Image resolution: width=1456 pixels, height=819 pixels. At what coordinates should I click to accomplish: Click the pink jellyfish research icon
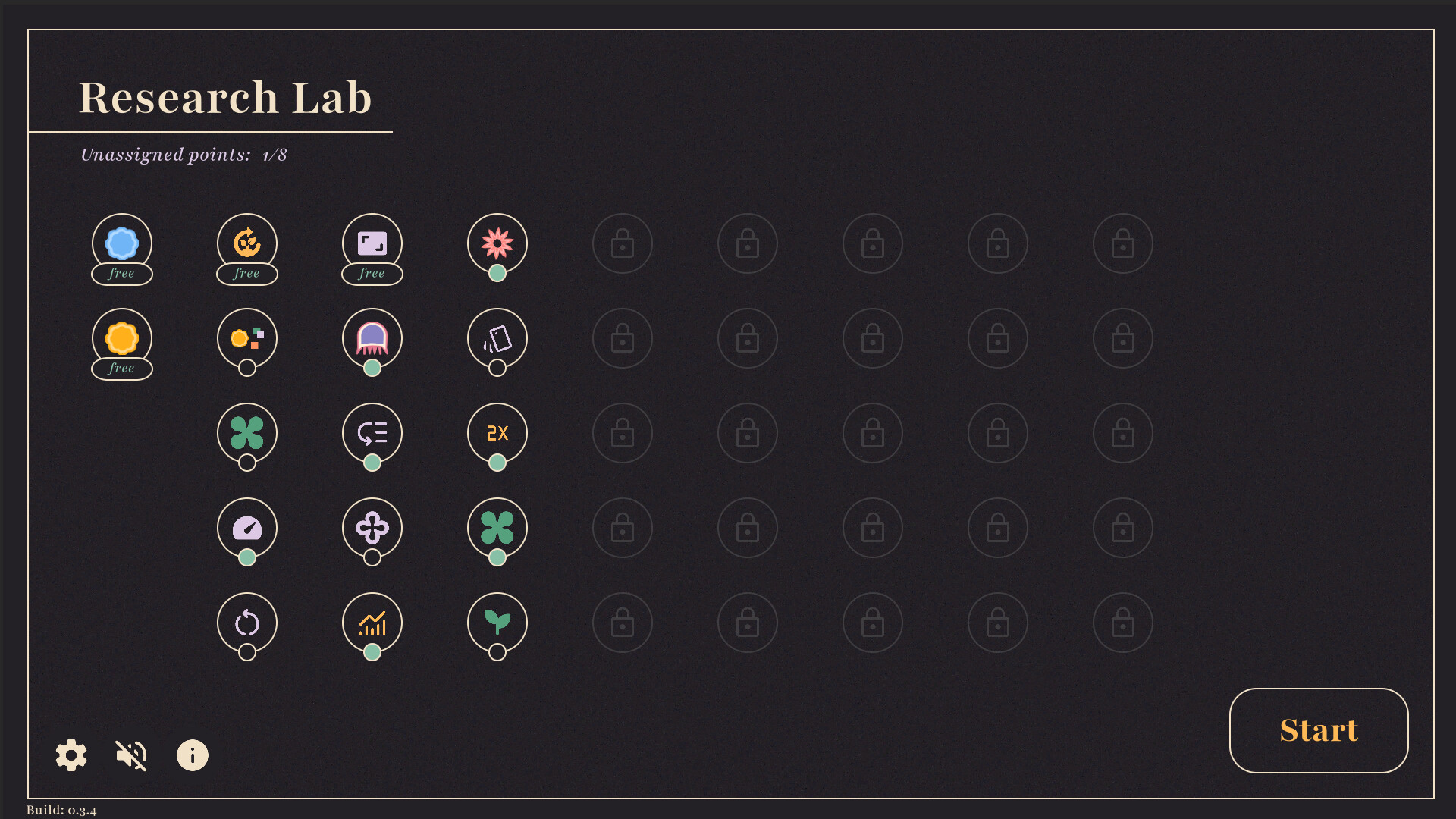tap(372, 338)
